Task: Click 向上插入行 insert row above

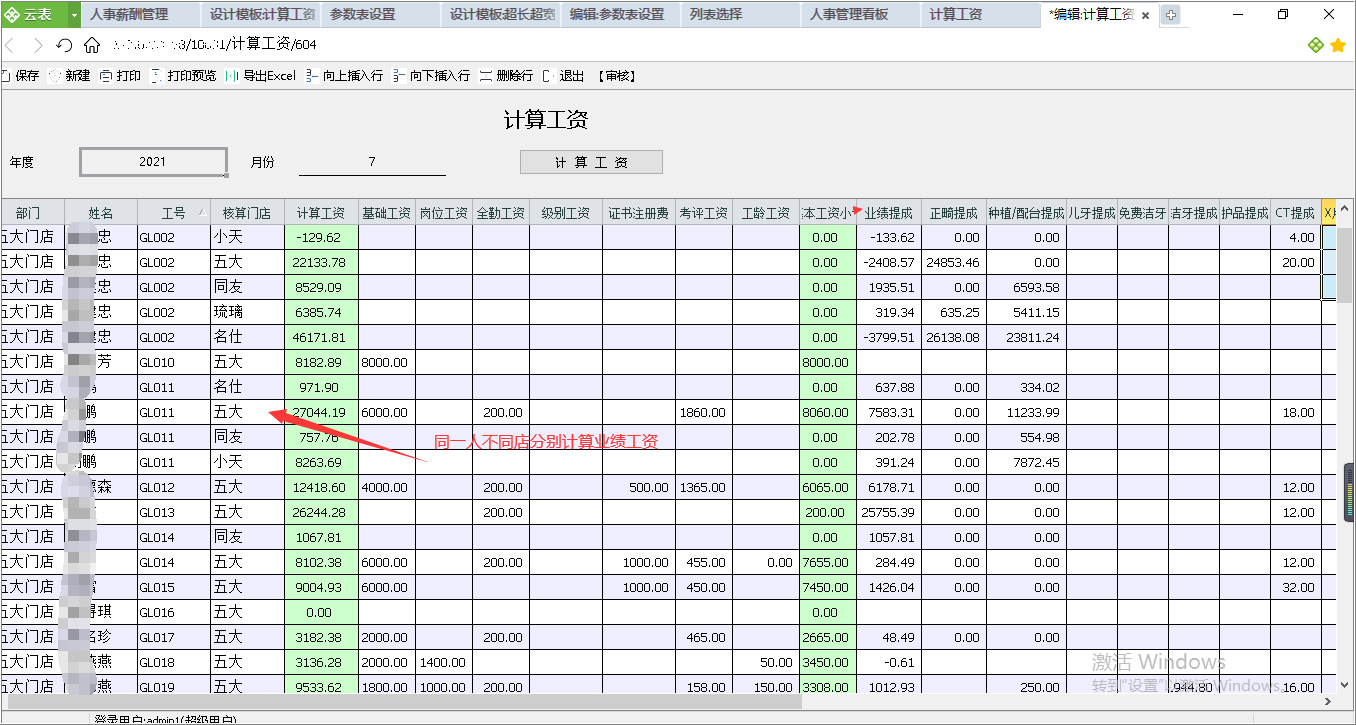Action: [x=344, y=76]
